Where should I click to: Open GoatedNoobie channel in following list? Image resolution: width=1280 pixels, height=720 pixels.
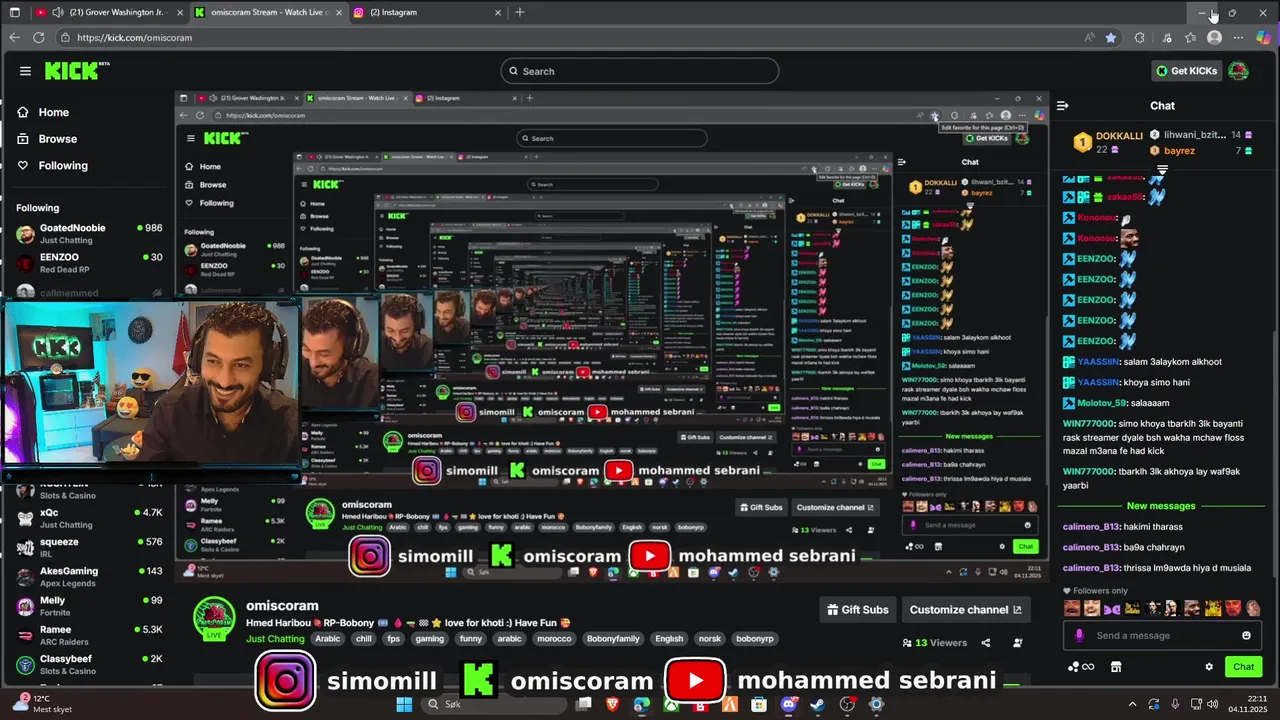tap(88, 234)
